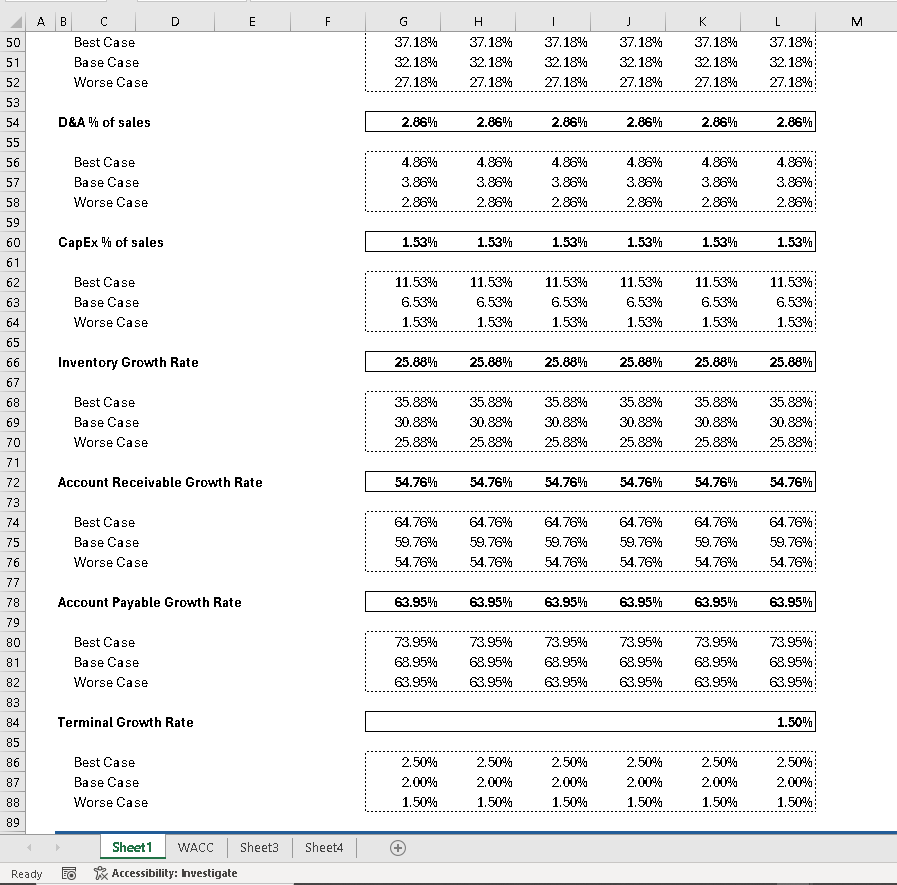This screenshot has width=897, height=885.
Task: Select the D&A % of sales label cell
Action: [x=106, y=122]
